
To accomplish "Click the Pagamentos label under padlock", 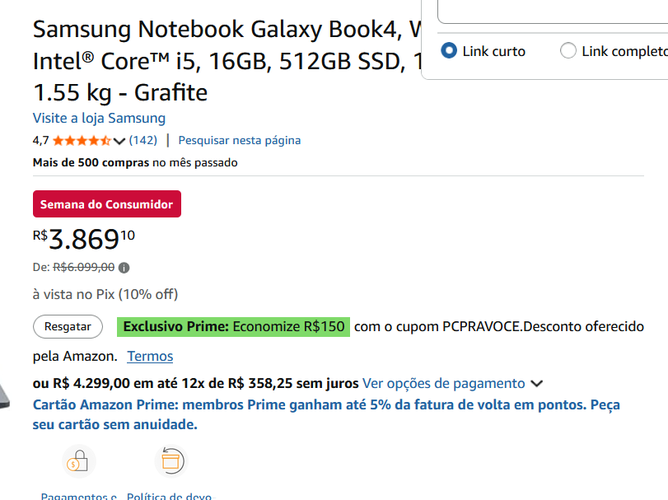I will [x=79, y=496].
